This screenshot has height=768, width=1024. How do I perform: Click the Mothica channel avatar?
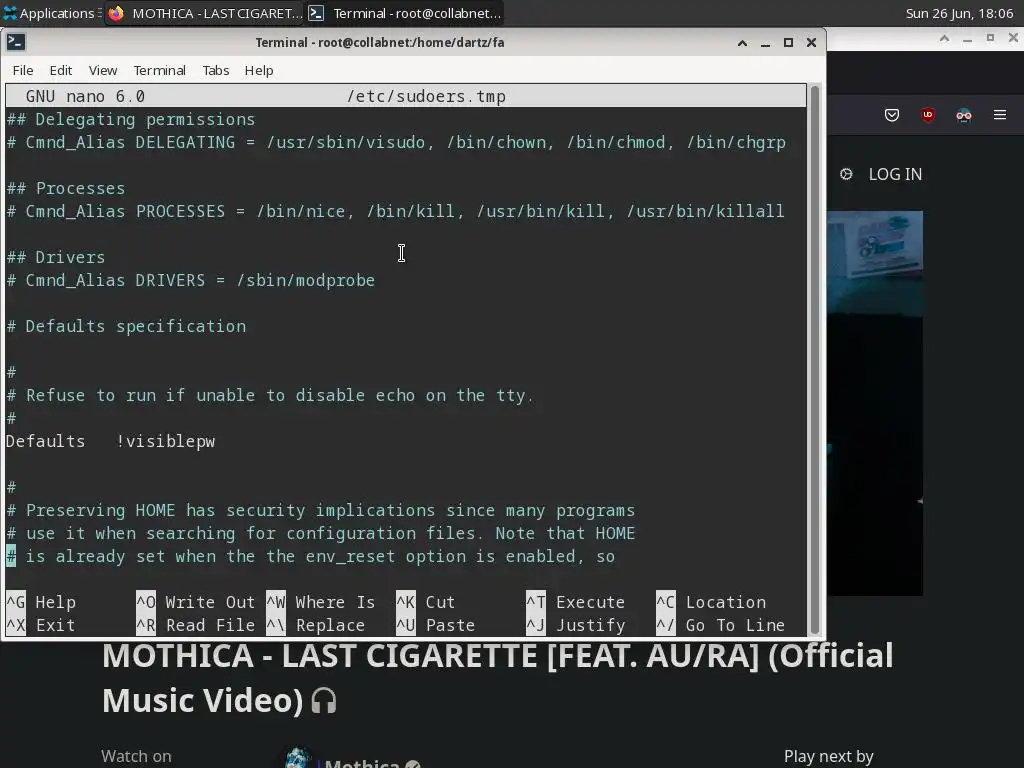pos(298,759)
